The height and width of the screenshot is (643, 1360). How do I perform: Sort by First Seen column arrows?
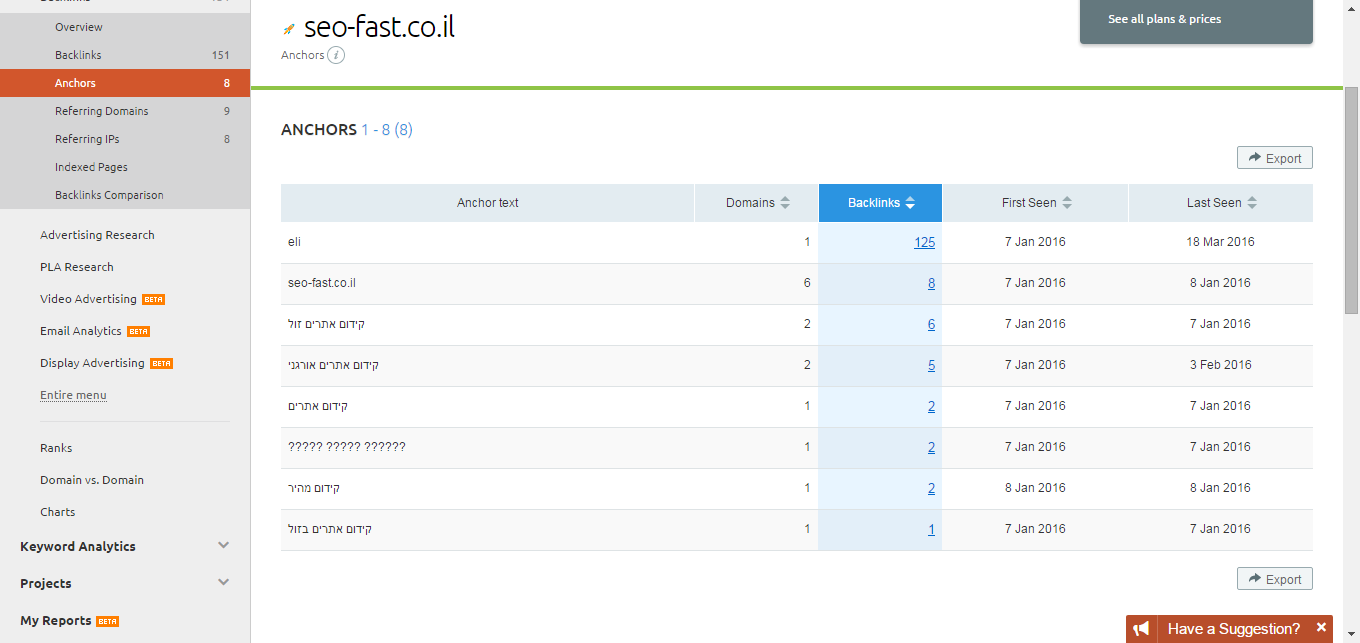point(1067,203)
